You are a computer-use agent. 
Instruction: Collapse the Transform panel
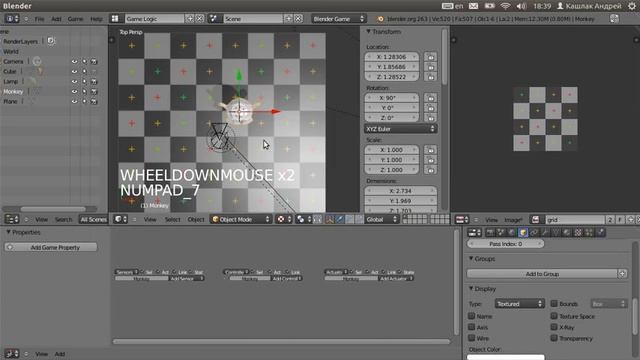click(368, 31)
